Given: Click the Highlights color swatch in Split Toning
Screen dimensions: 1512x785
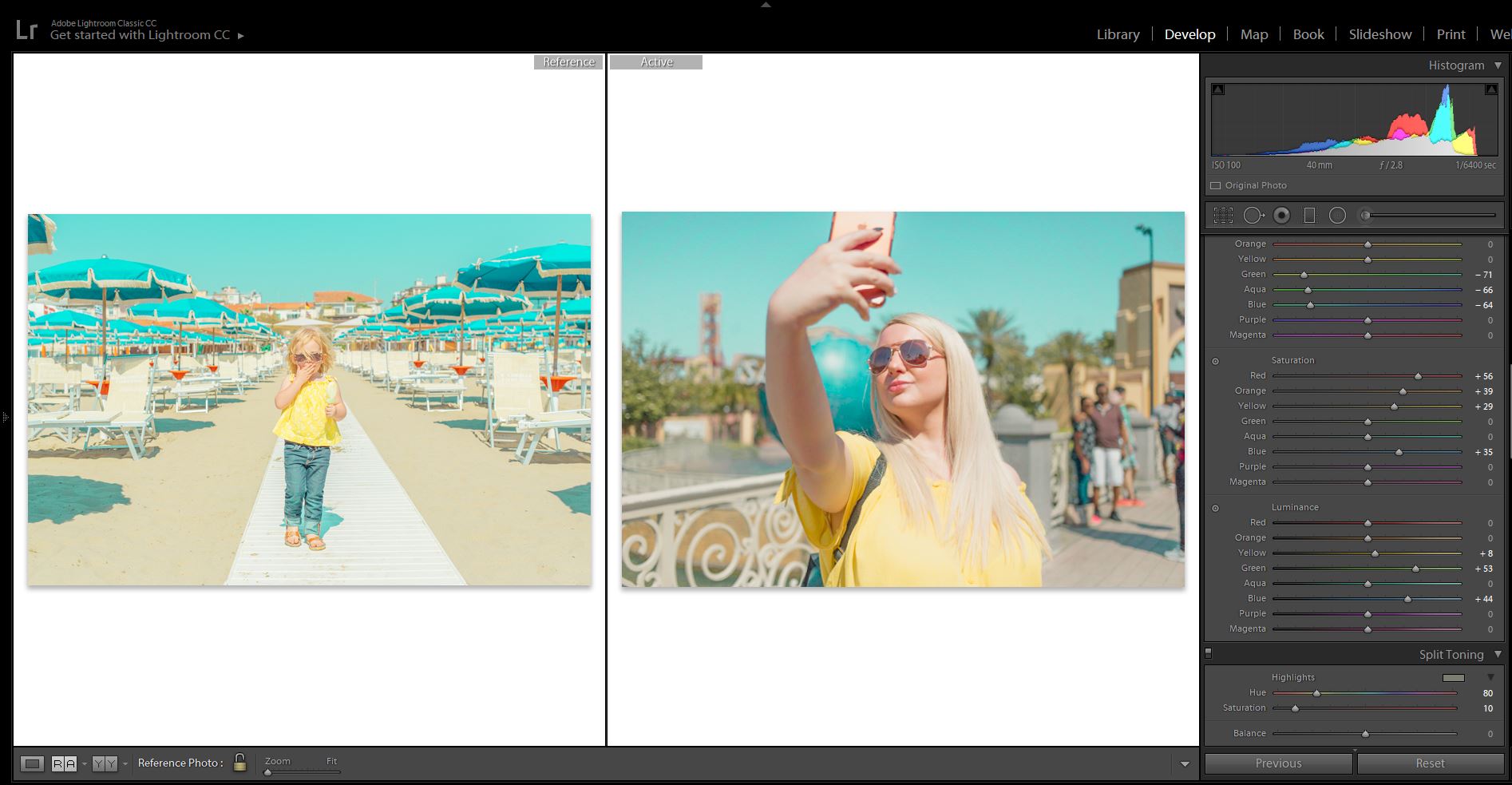Looking at the screenshot, I should (1454, 677).
